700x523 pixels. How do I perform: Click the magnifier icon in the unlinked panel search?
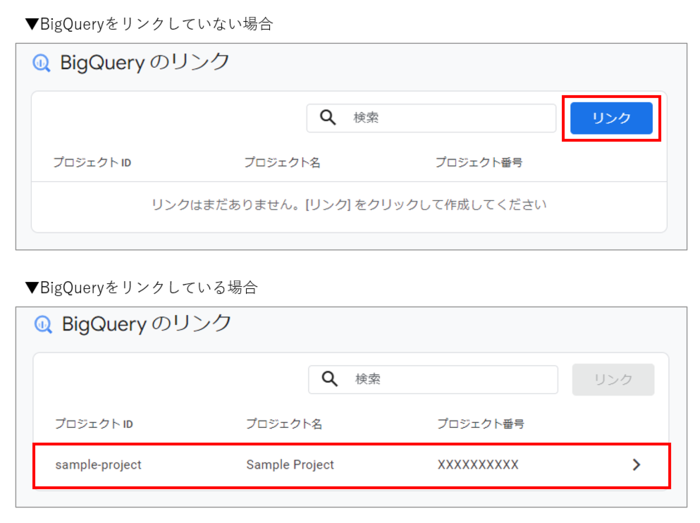click(328, 118)
